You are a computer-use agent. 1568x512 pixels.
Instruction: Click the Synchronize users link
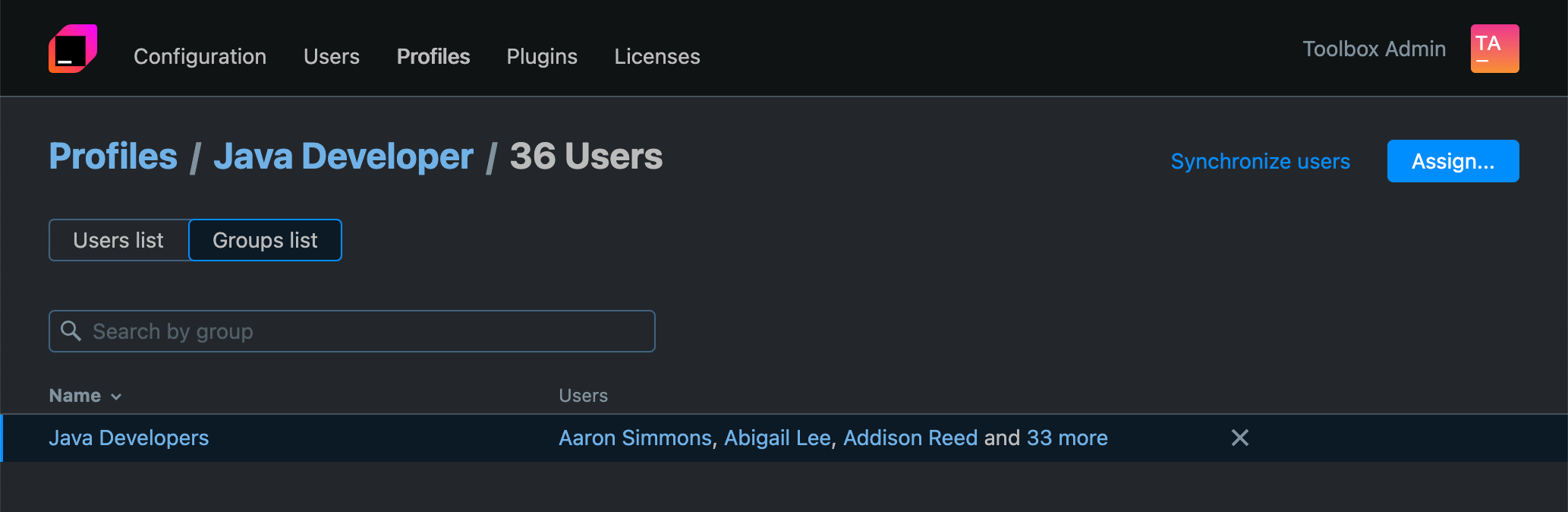point(1260,160)
